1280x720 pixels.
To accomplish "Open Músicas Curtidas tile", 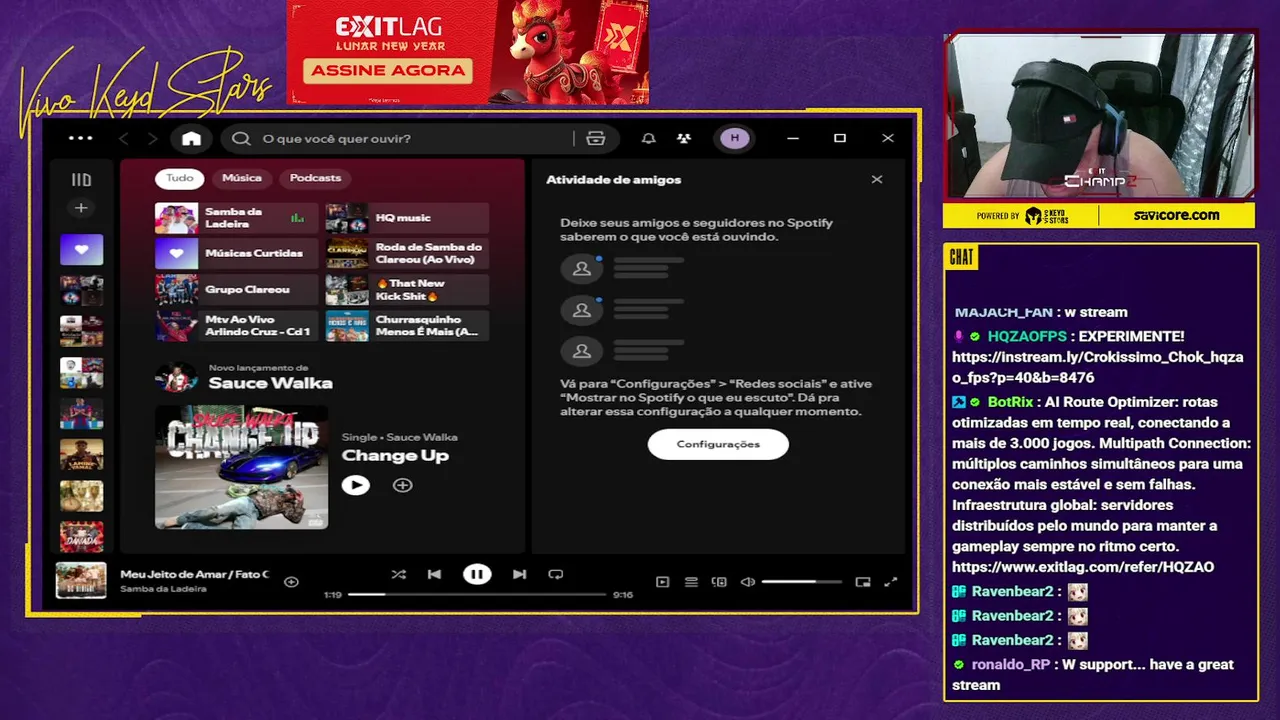I will (x=236, y=254).
